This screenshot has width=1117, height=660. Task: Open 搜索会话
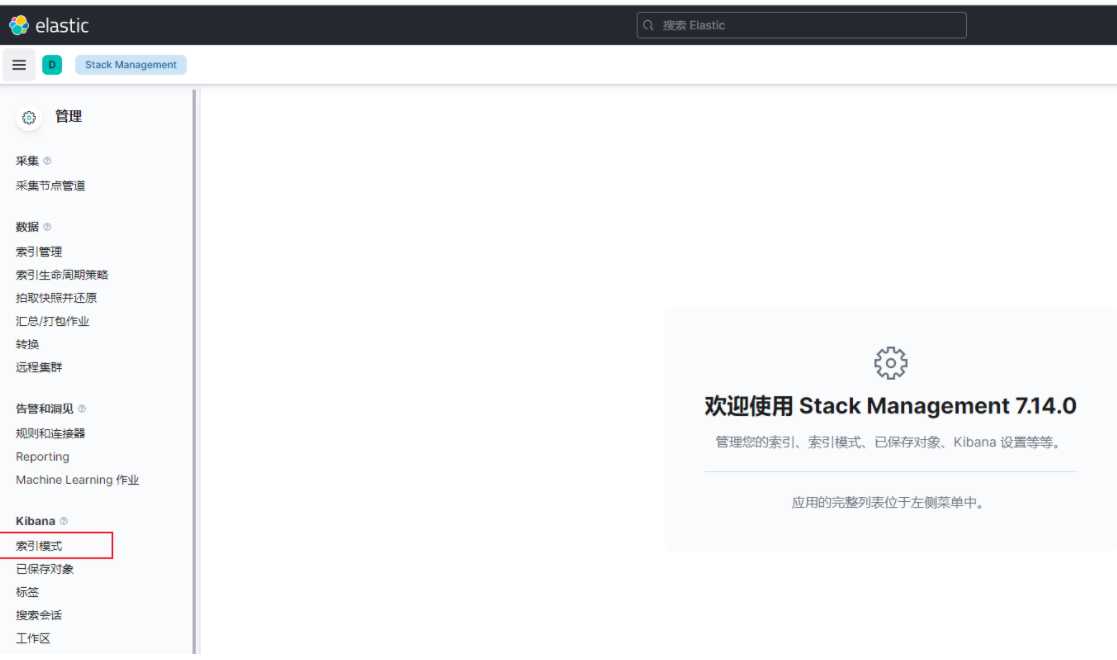[x=39, y=615]
